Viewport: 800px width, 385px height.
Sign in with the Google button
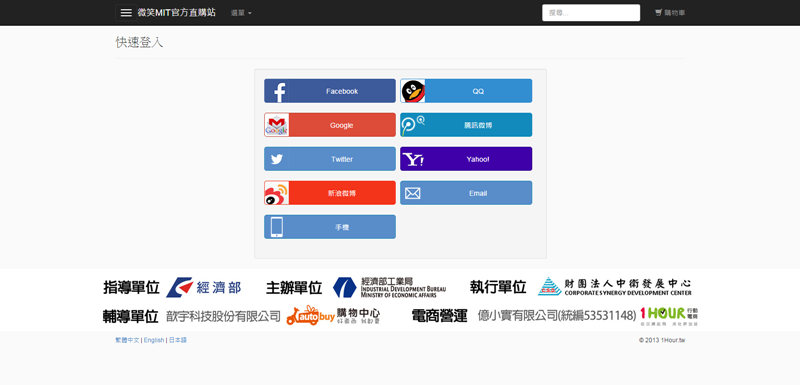click(330, 125)
